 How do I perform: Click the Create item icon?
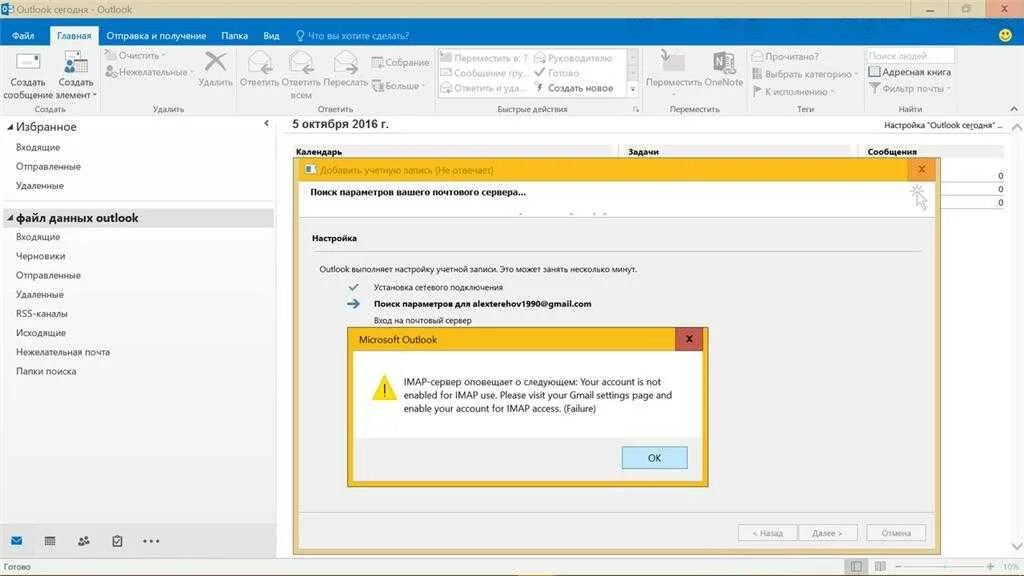76,63
